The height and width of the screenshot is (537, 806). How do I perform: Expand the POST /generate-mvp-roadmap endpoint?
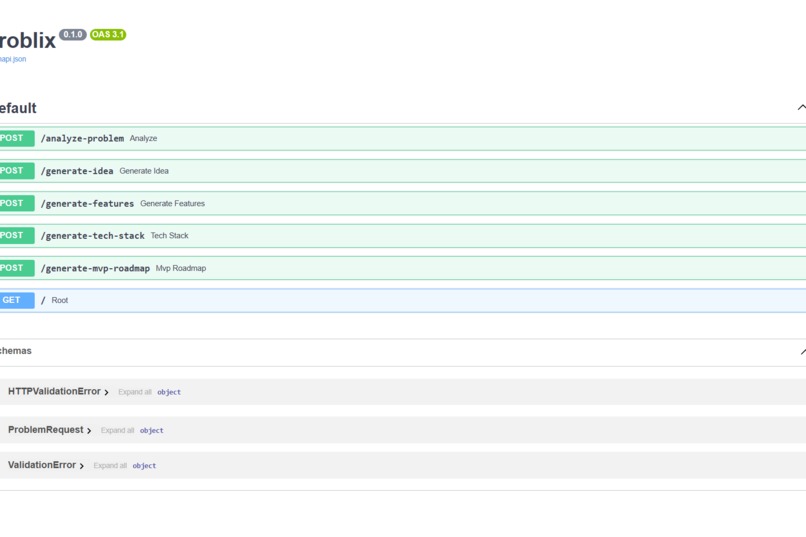click(x=403, y=268)
